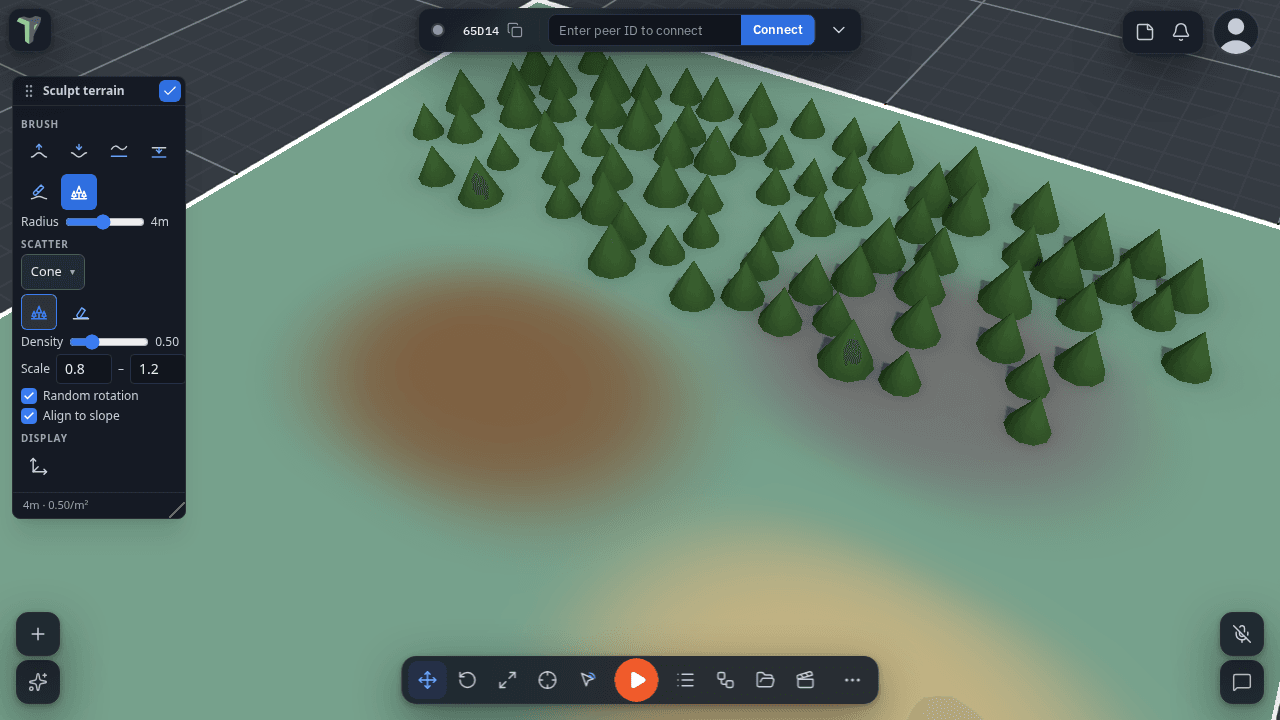Select the scatter brush in Brush section

79,191
